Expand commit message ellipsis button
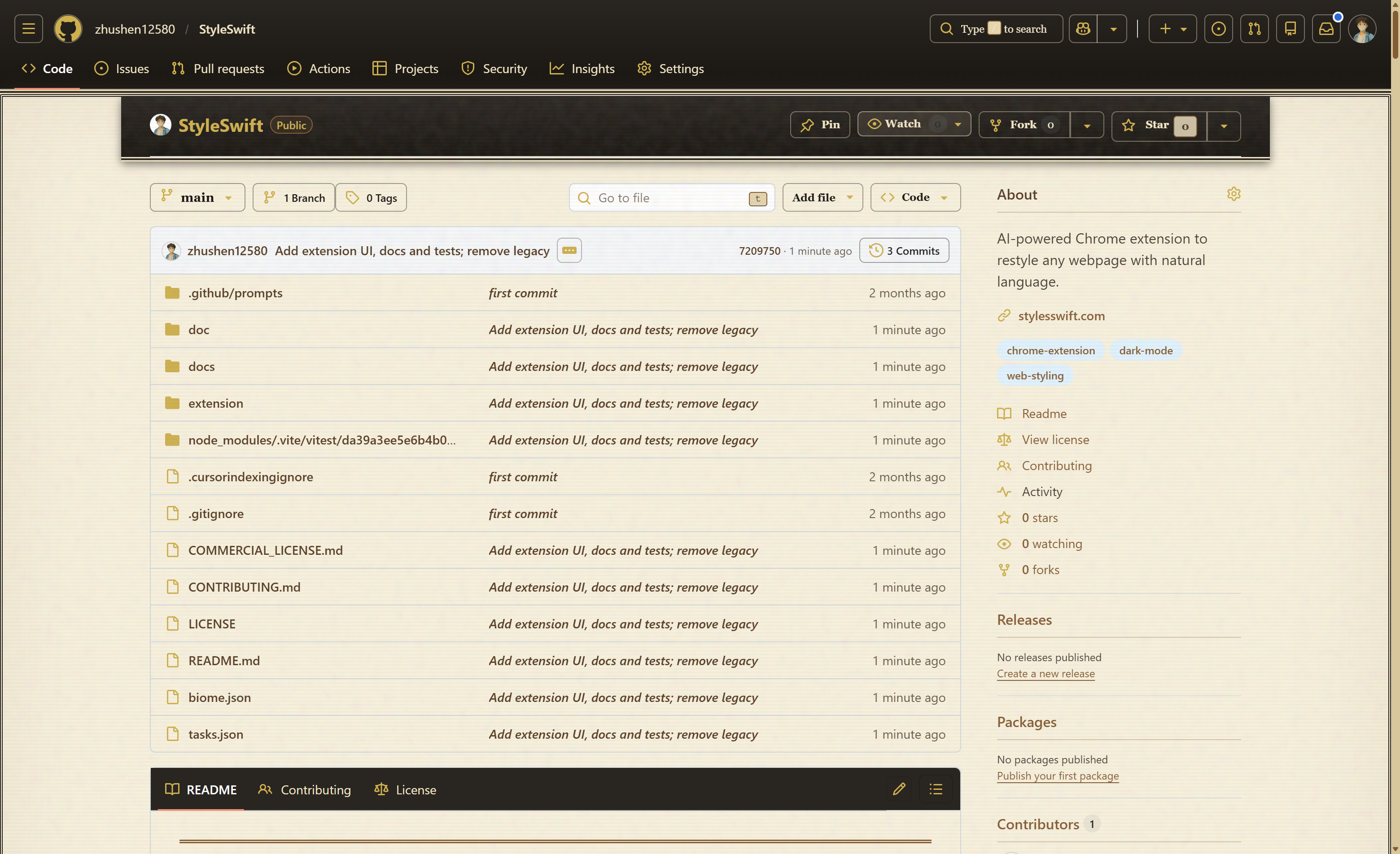The image size is (1400, 854). click(x=569, y=250)
